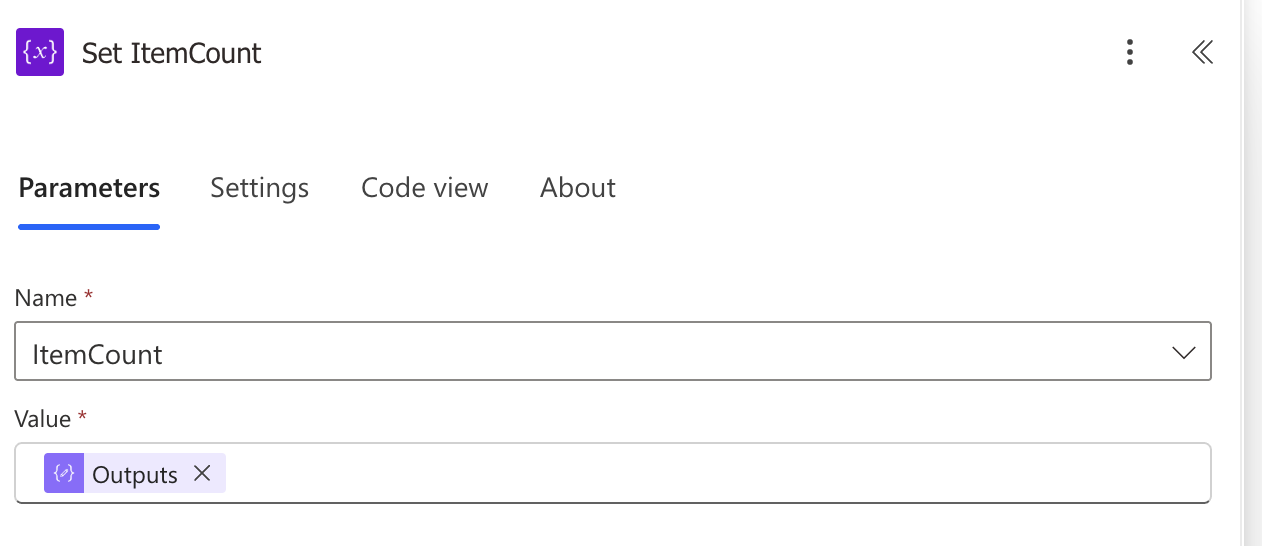Click the purple variable icon in header

pyautogui.click(x=40, y=52)
